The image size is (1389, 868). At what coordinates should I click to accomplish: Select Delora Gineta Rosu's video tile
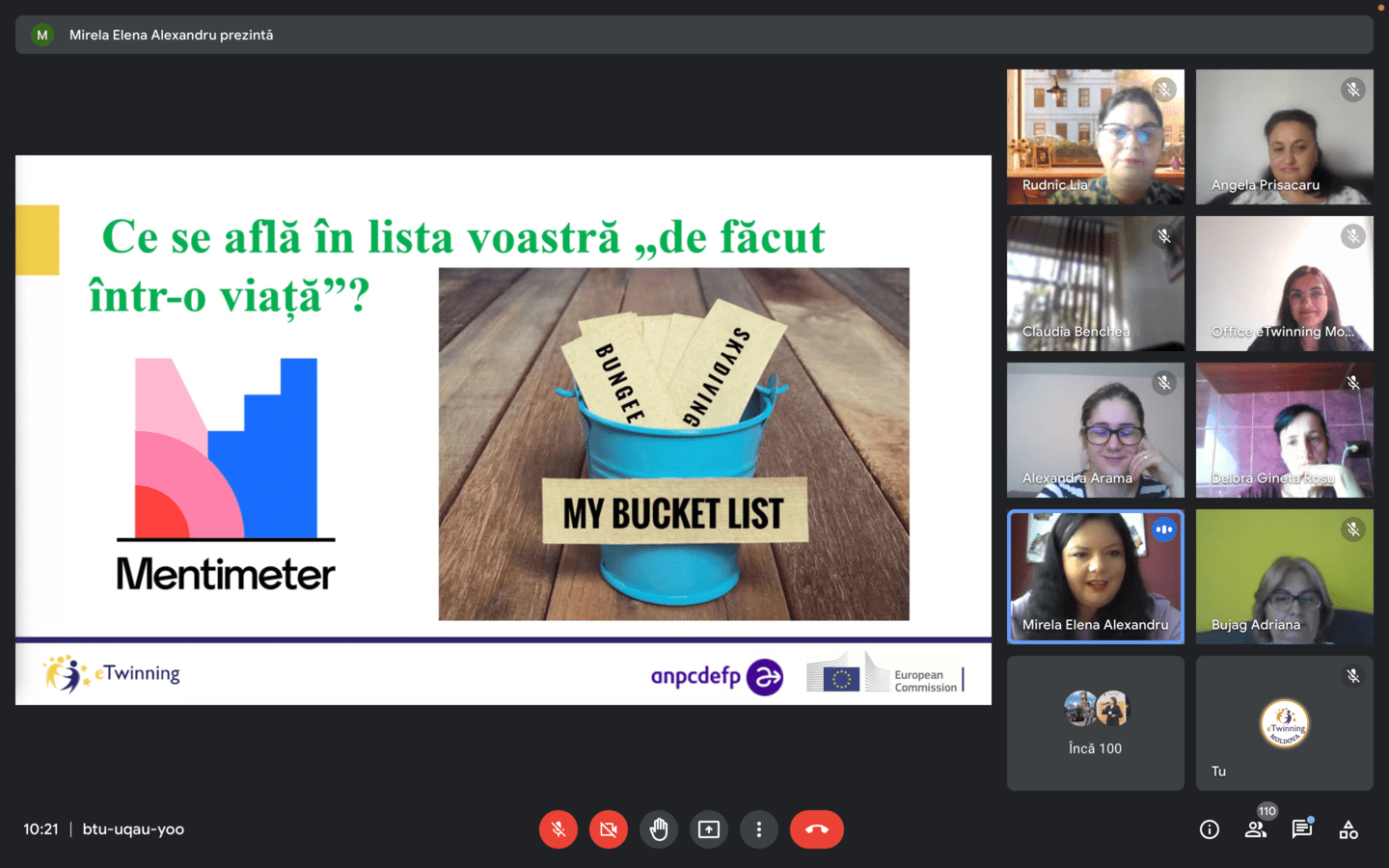1285,430
